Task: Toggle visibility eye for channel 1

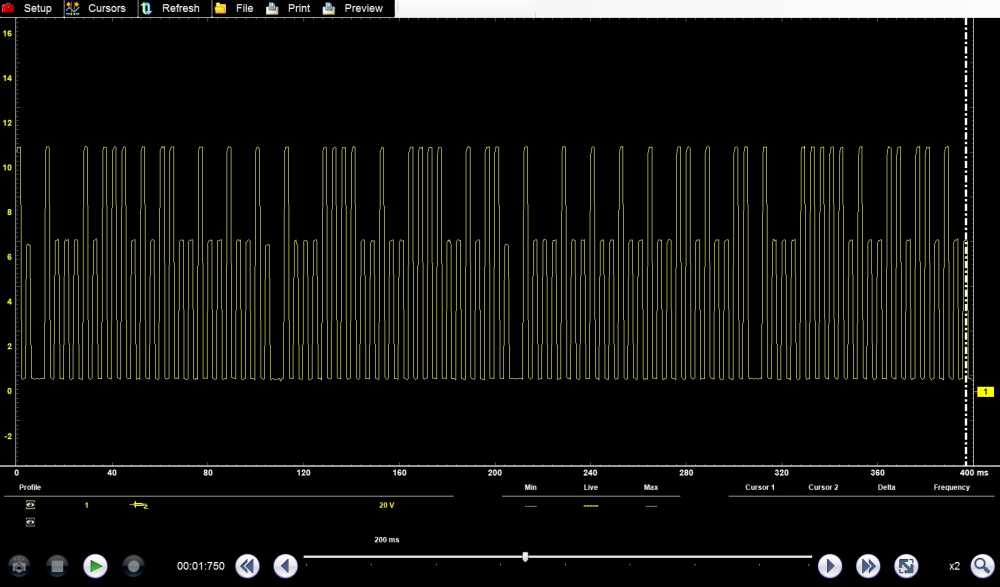Action: 30,505
